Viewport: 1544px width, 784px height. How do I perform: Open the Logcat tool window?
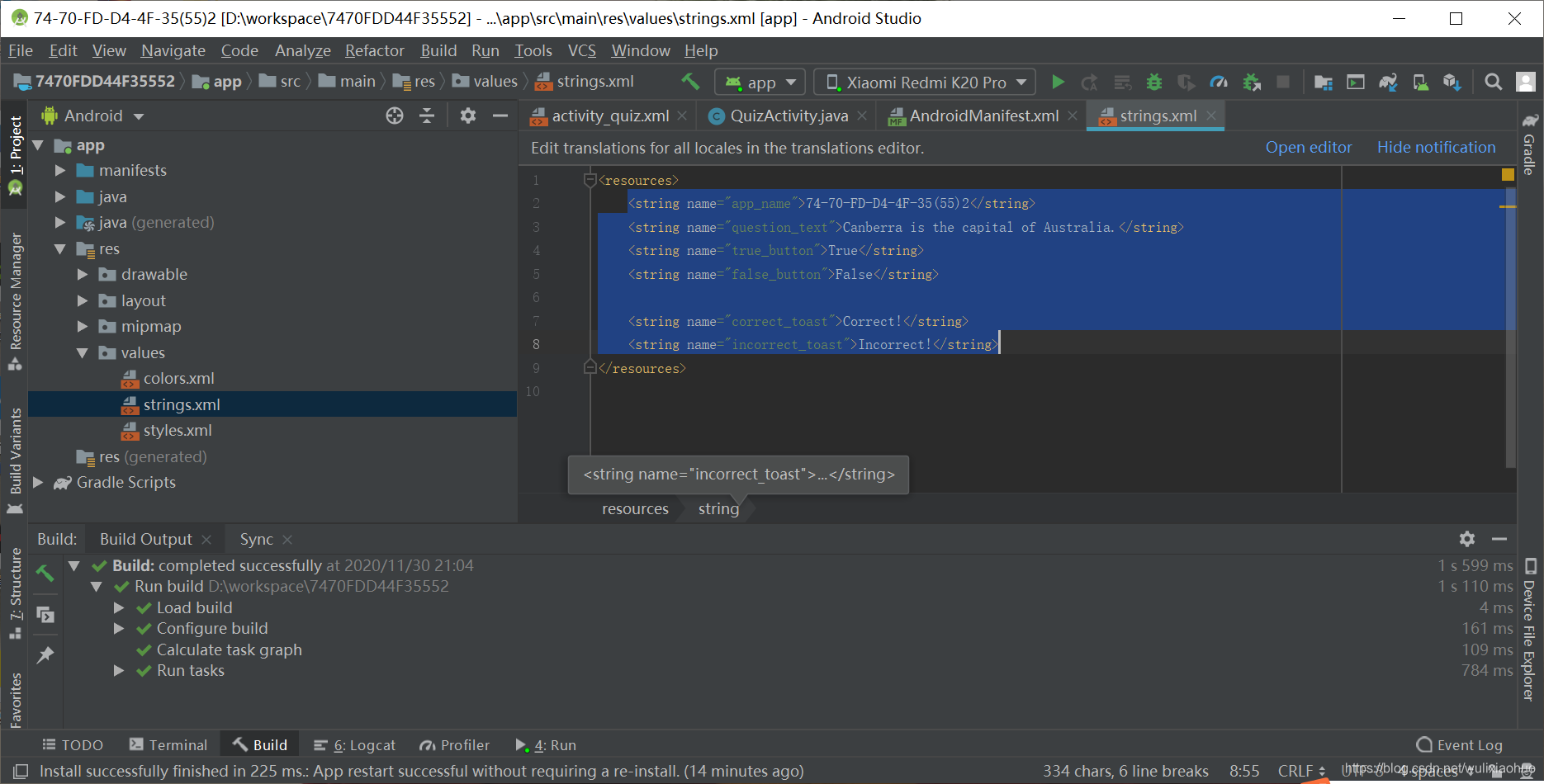pos(355,745)
